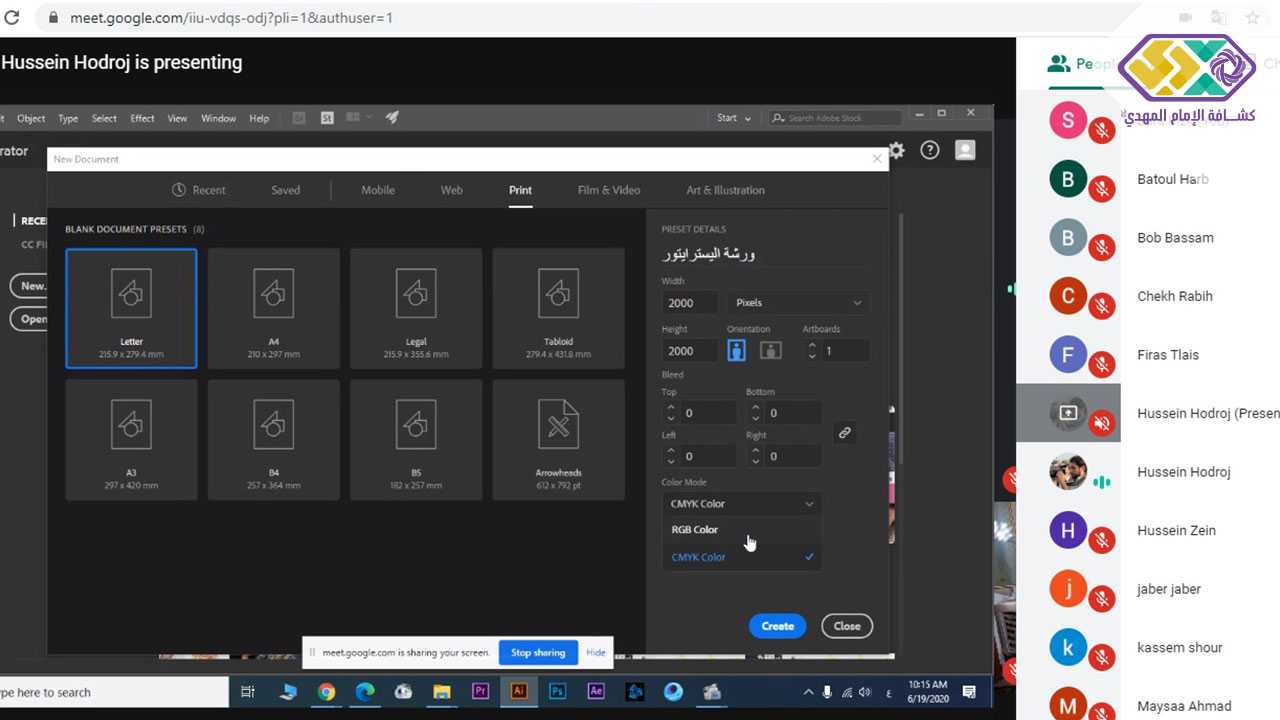Click the Width input field
Screen dimensions: 1280x720
tap(689, 303)
